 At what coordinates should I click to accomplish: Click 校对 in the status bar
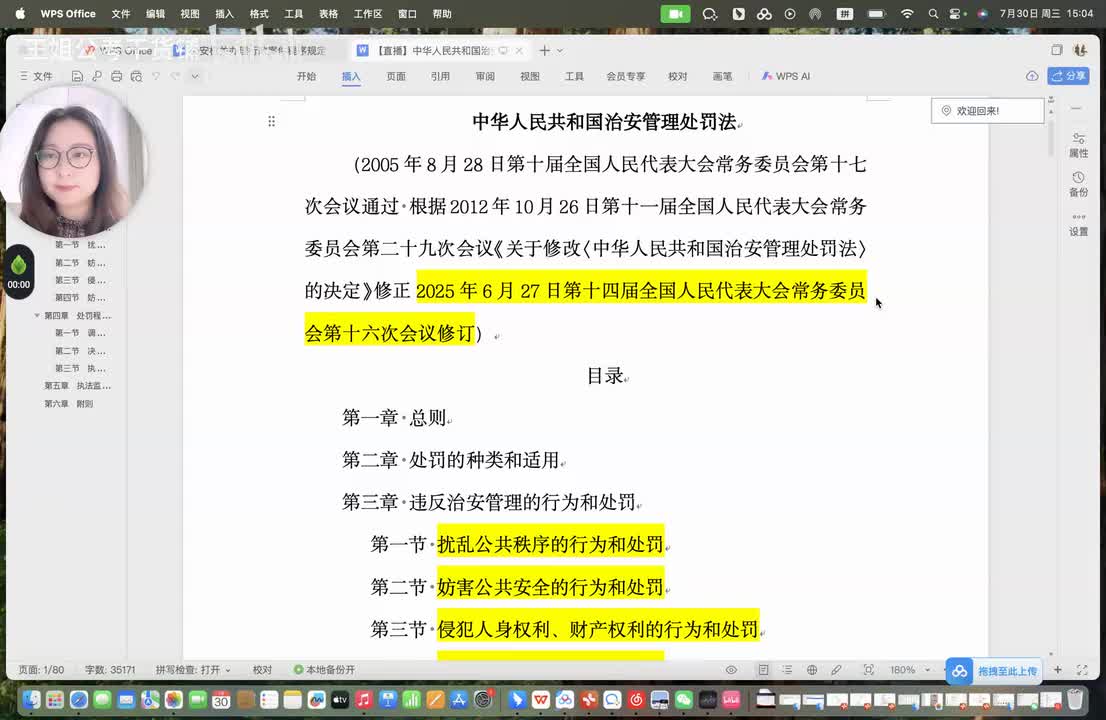point(262,670)
